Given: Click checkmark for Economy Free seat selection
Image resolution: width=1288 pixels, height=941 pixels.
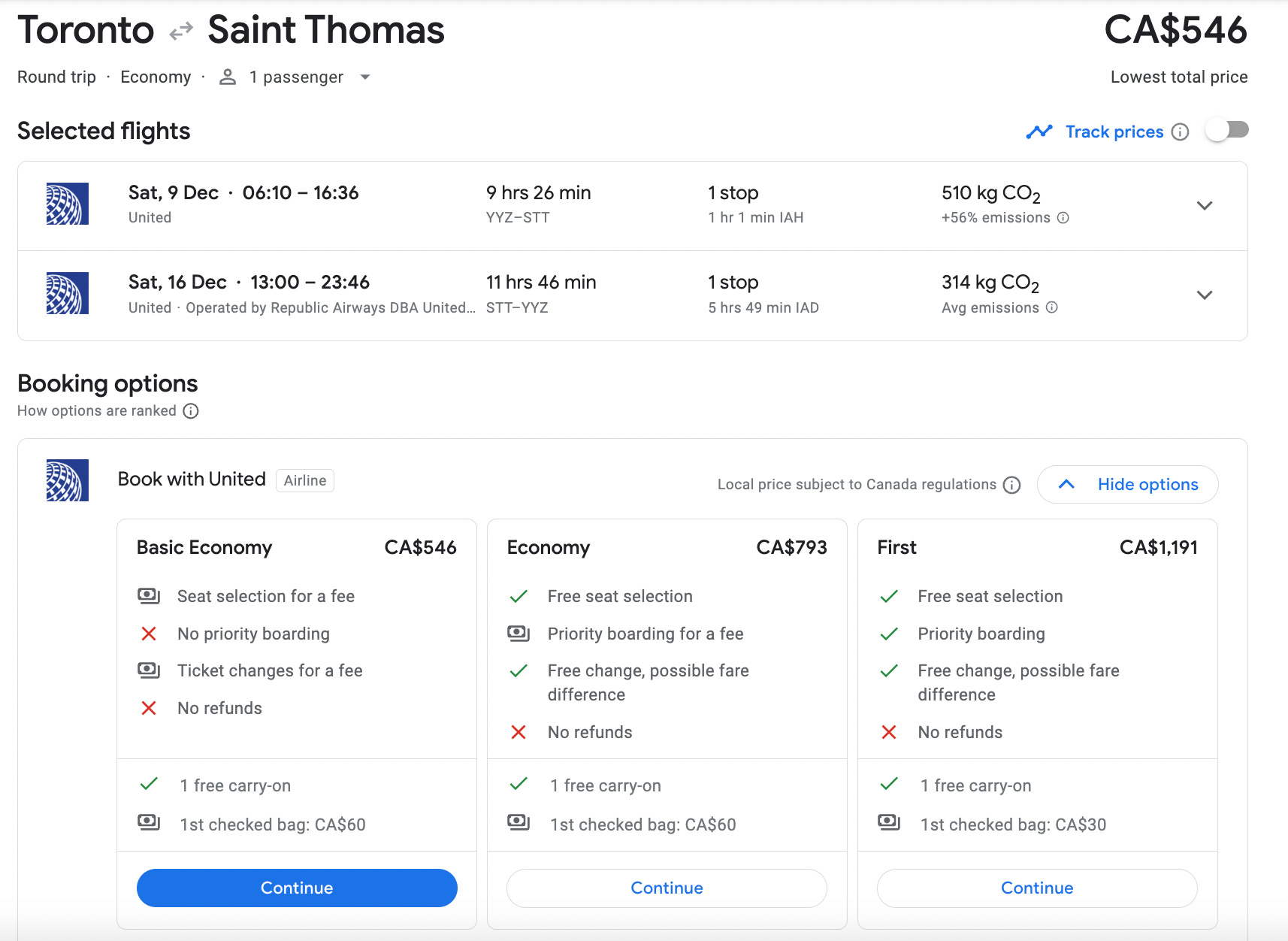Looking at the screenshot, I should [x=519, y=597].
